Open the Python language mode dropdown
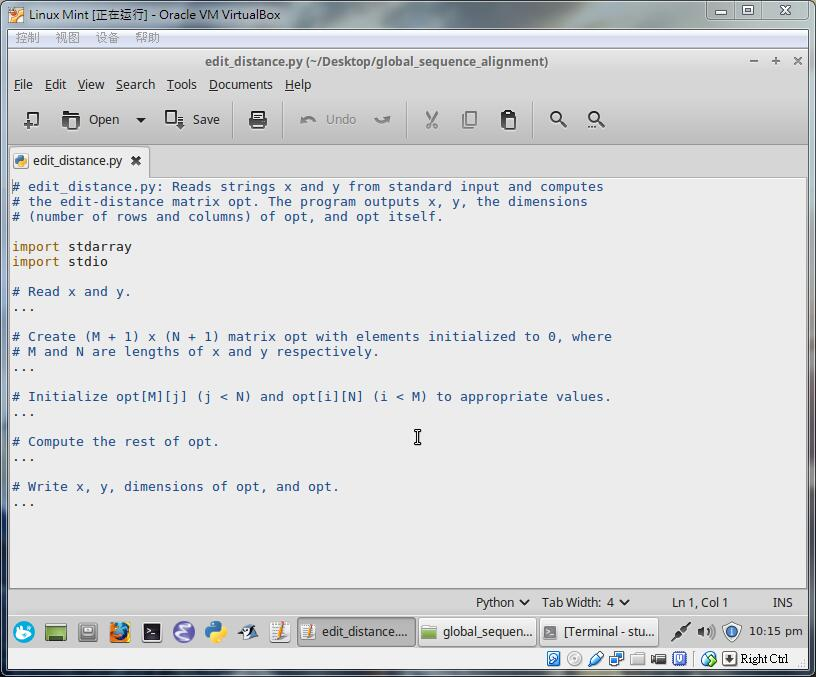The width and height of the screenshot is (816, 677). click(500, 602)
